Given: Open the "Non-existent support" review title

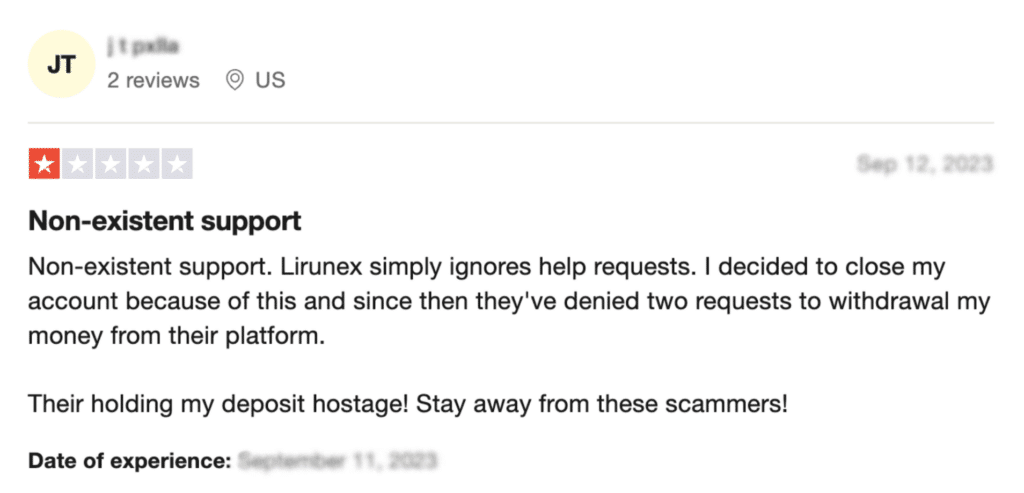Looking at the screenshot, I should pyautogui.click(x=165, y=222).
